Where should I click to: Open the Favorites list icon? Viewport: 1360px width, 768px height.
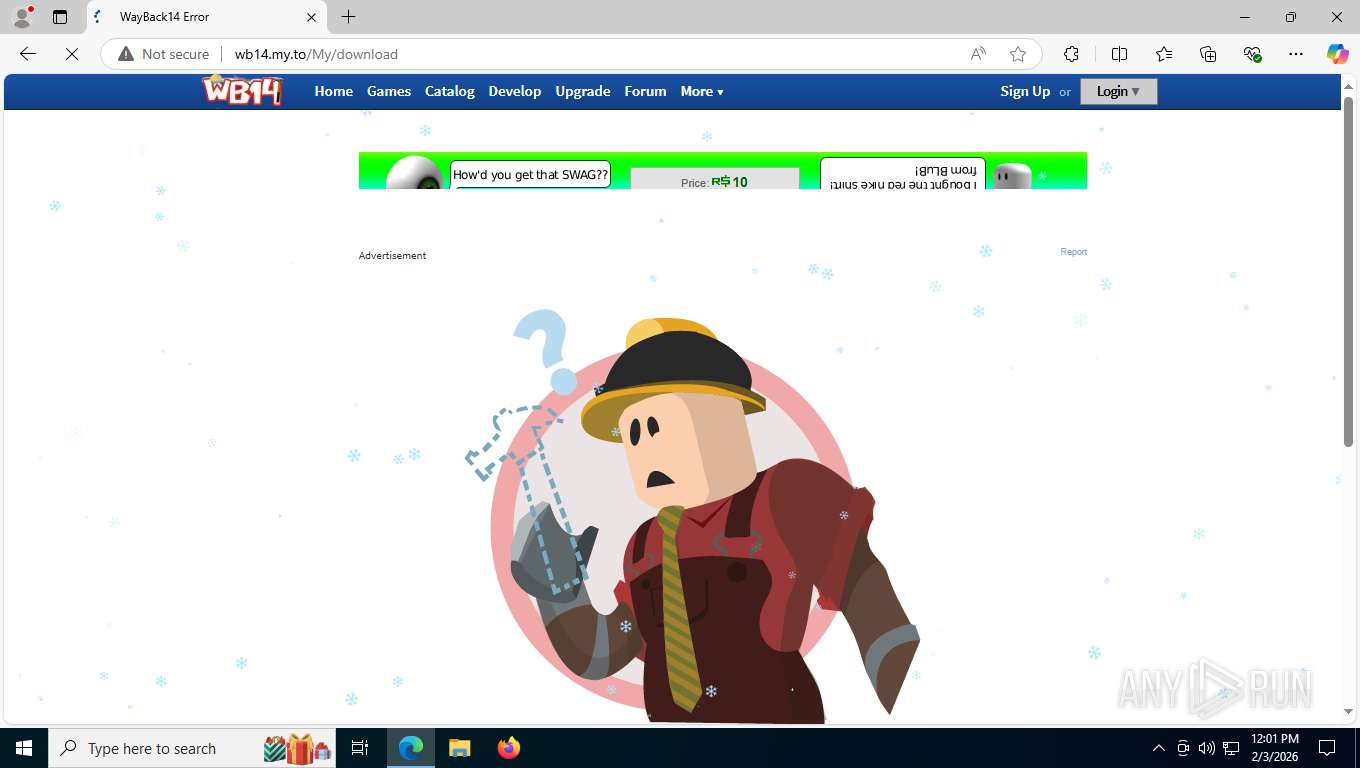pyautogui.click(x=1164, y=54)
